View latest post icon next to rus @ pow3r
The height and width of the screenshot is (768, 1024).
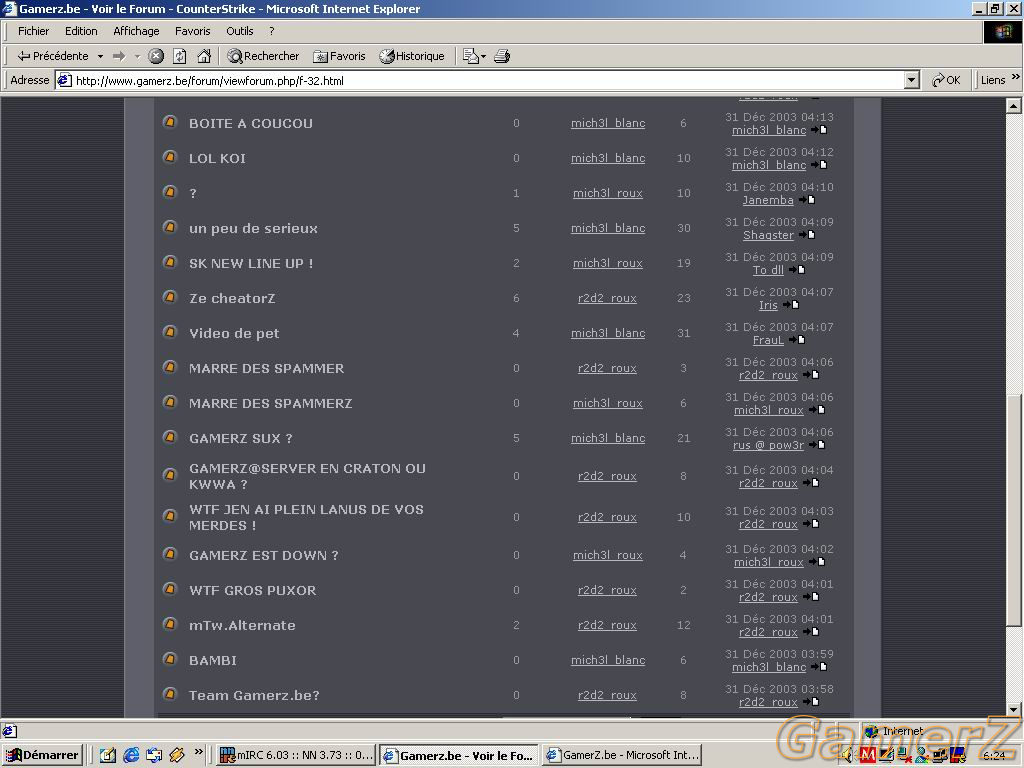click(817, 445)
